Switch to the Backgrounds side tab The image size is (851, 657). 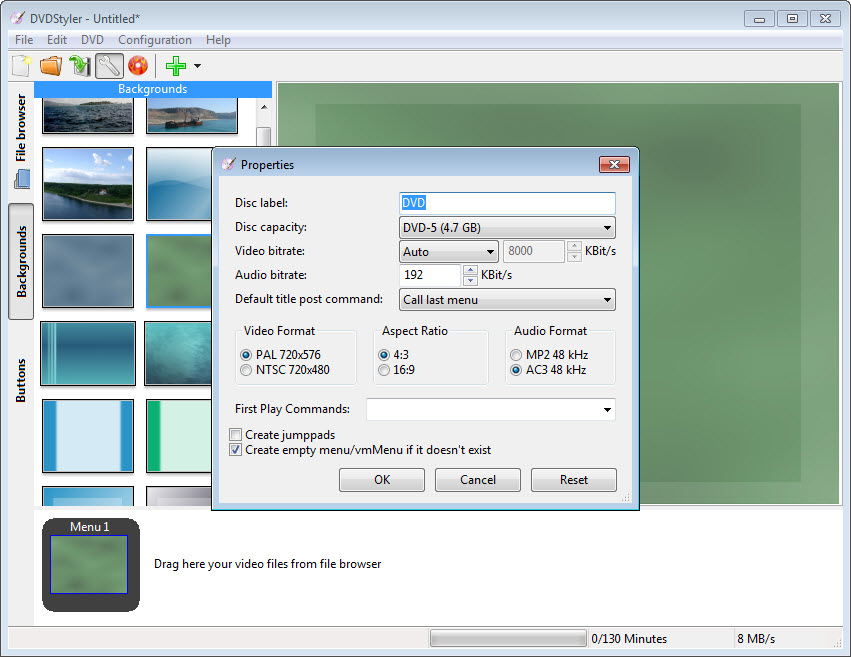pos(21,261)
